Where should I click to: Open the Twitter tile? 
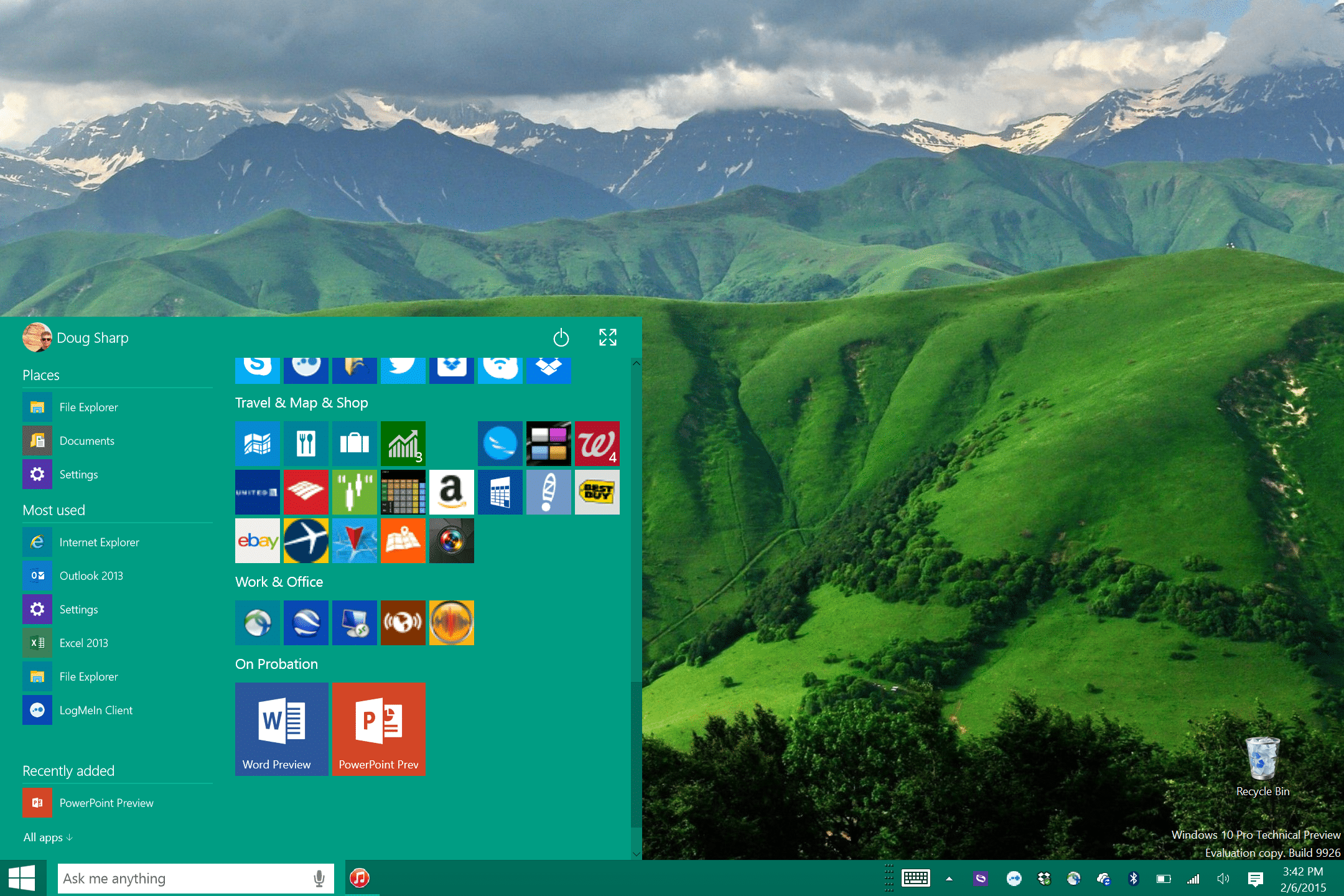403,370
